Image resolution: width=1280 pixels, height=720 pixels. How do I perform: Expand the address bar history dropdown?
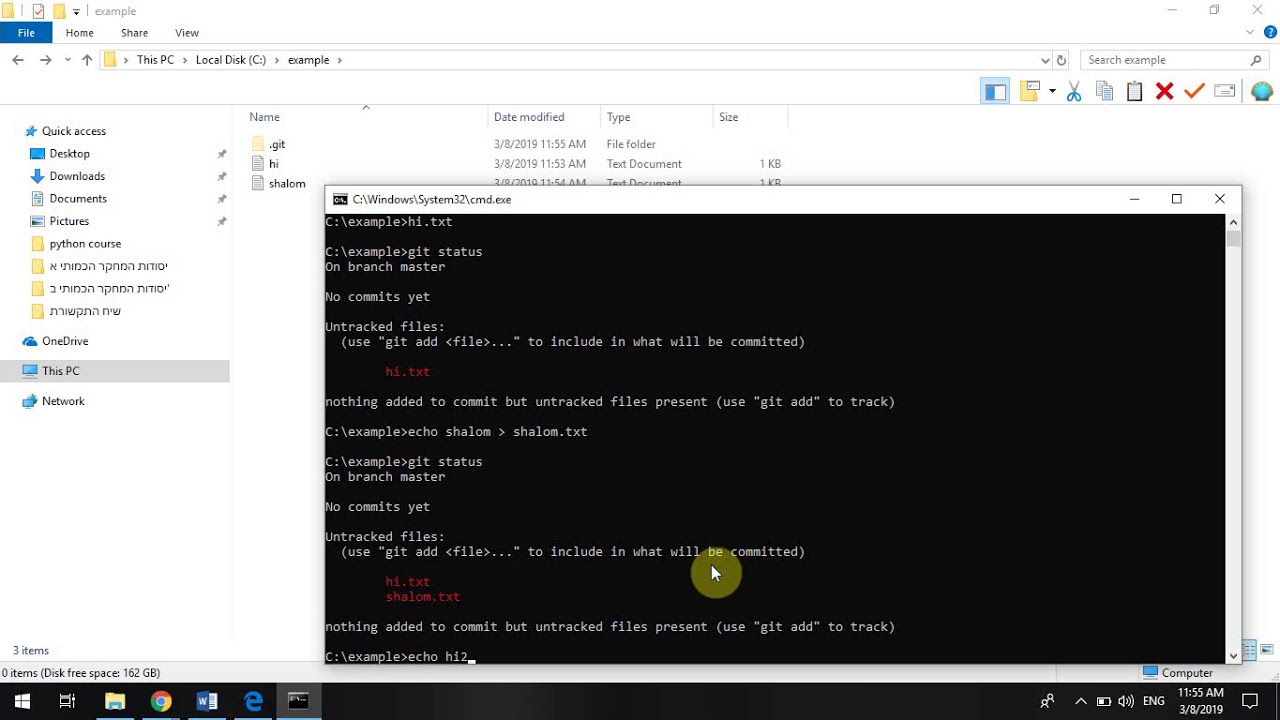point(1045,60)
